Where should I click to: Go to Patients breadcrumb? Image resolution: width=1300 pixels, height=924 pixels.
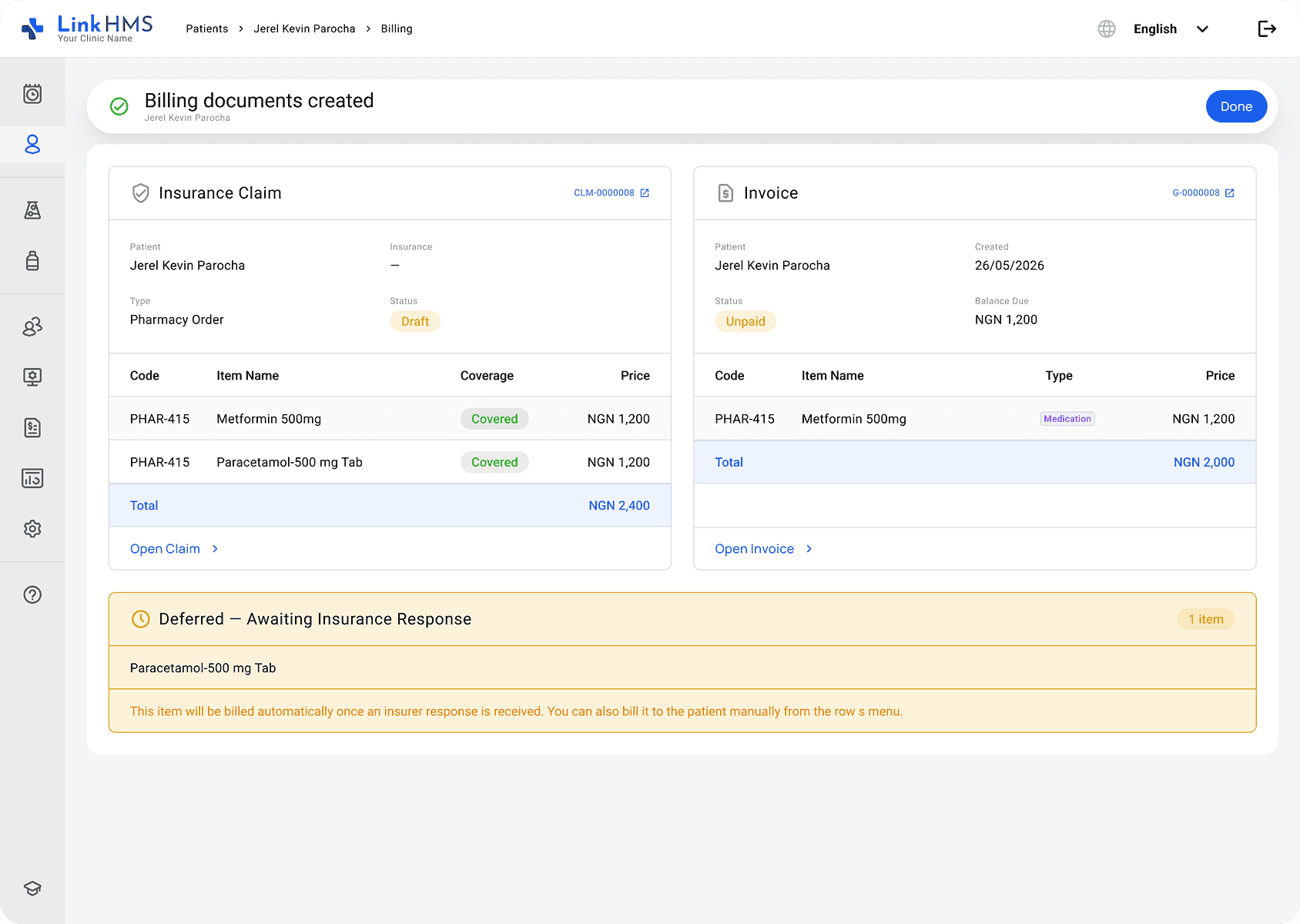[x=207, y=28]
